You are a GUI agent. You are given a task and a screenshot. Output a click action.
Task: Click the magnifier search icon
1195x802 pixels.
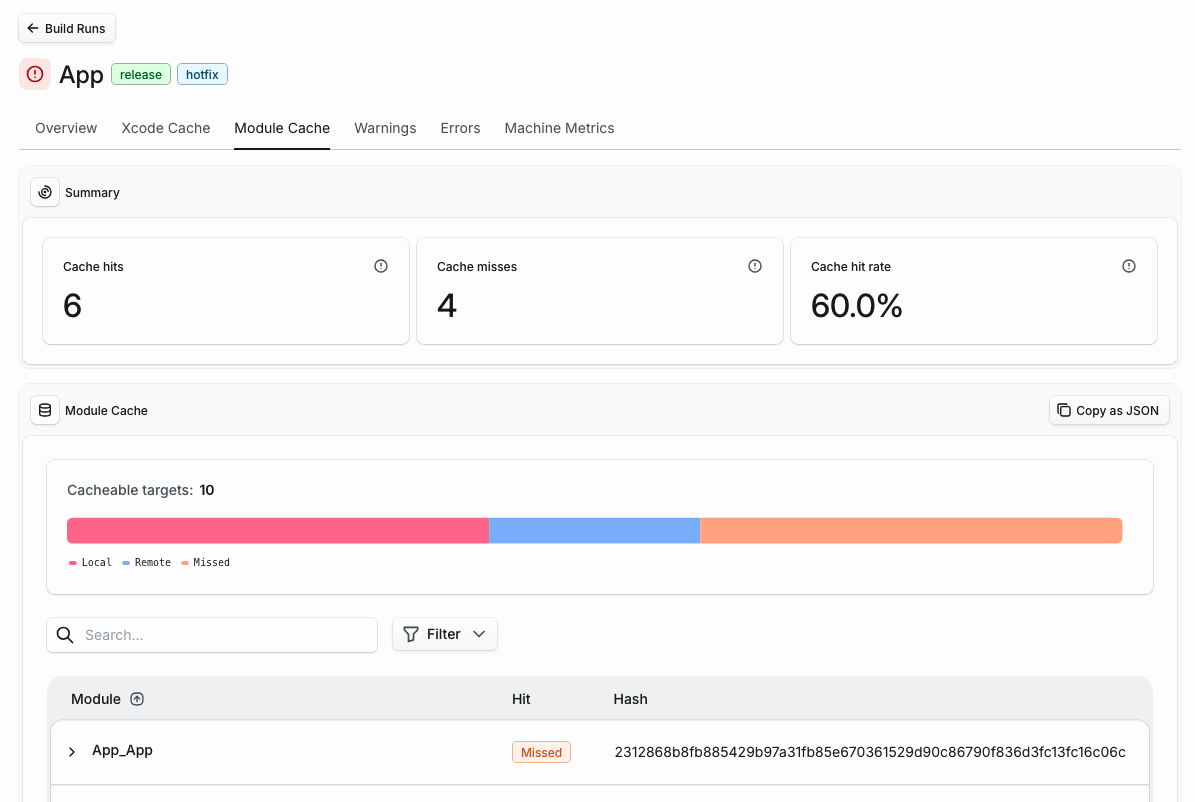tap(66, 635)
